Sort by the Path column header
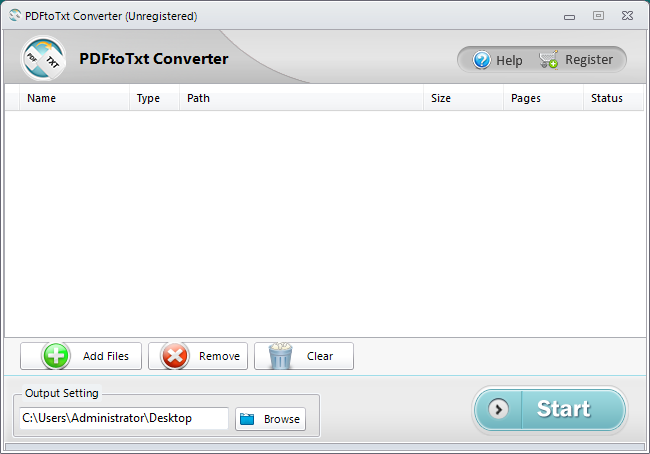 click(x=301, y=98)
